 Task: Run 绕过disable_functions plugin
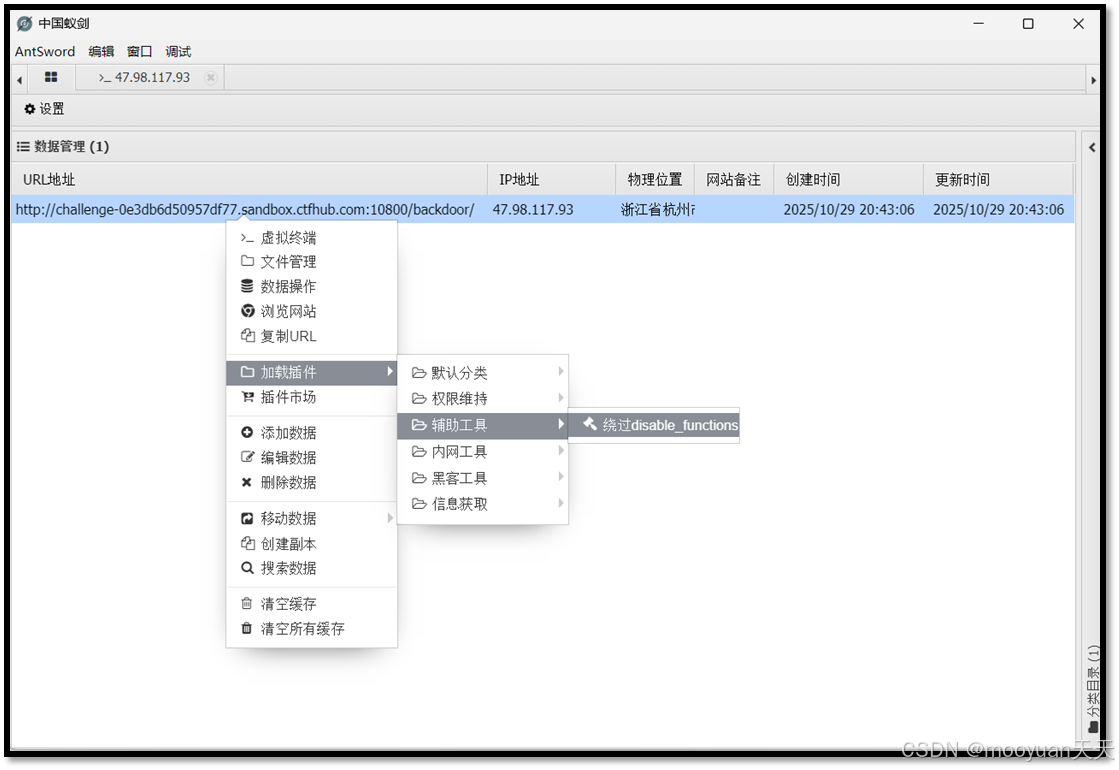(x=654, y=425)
